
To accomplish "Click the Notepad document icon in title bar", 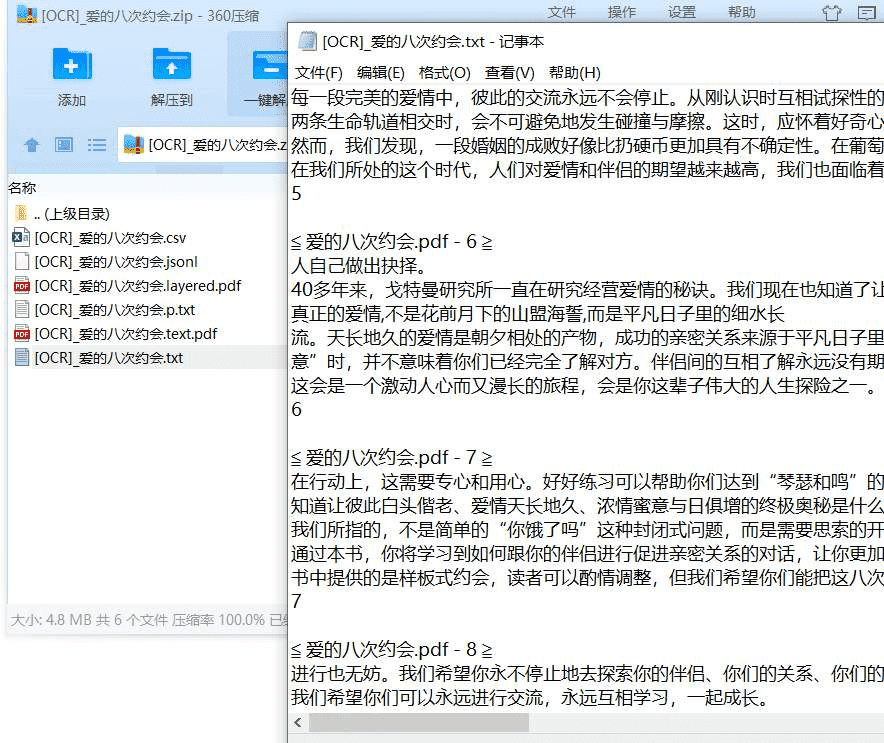I will (x=306, y=40).
